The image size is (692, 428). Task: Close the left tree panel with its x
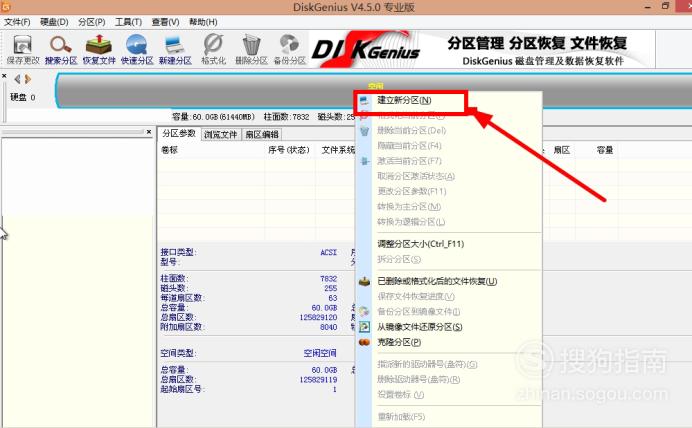coord(149,131)
